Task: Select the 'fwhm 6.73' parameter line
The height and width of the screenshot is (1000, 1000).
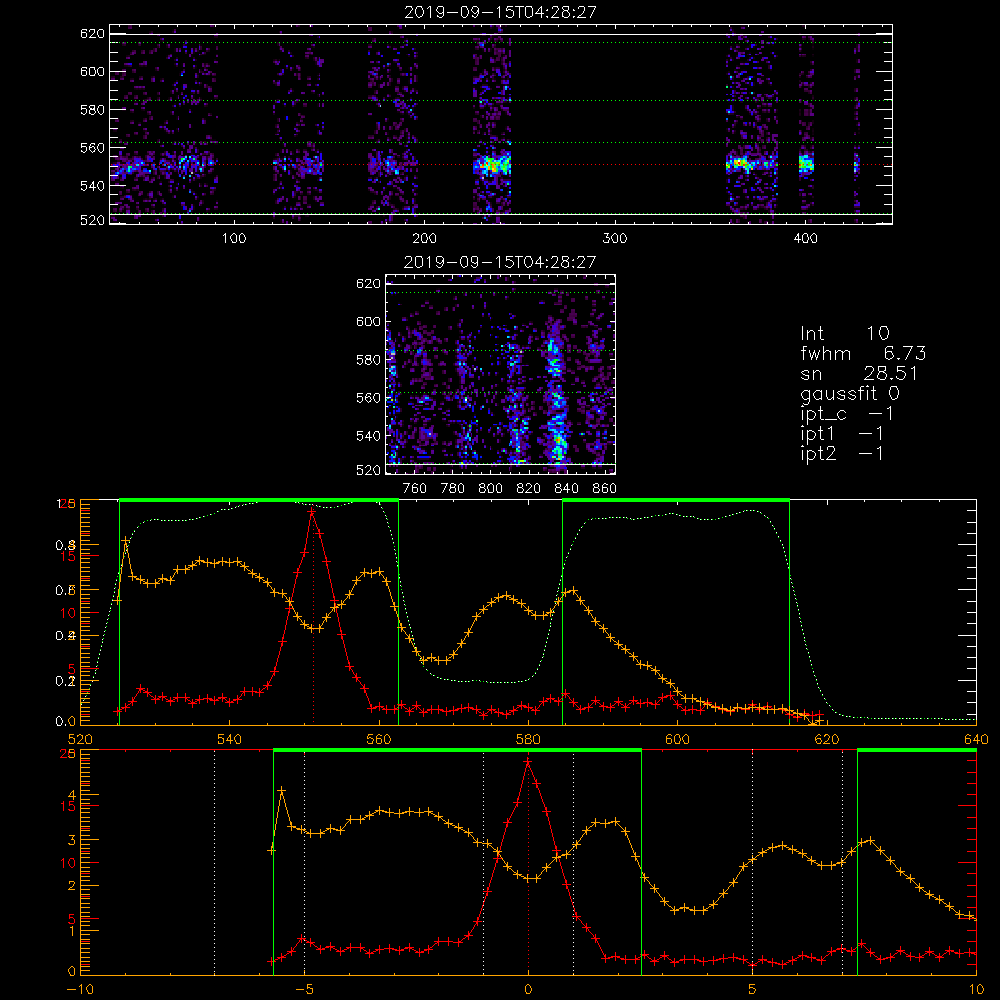Action: (863, 353)
